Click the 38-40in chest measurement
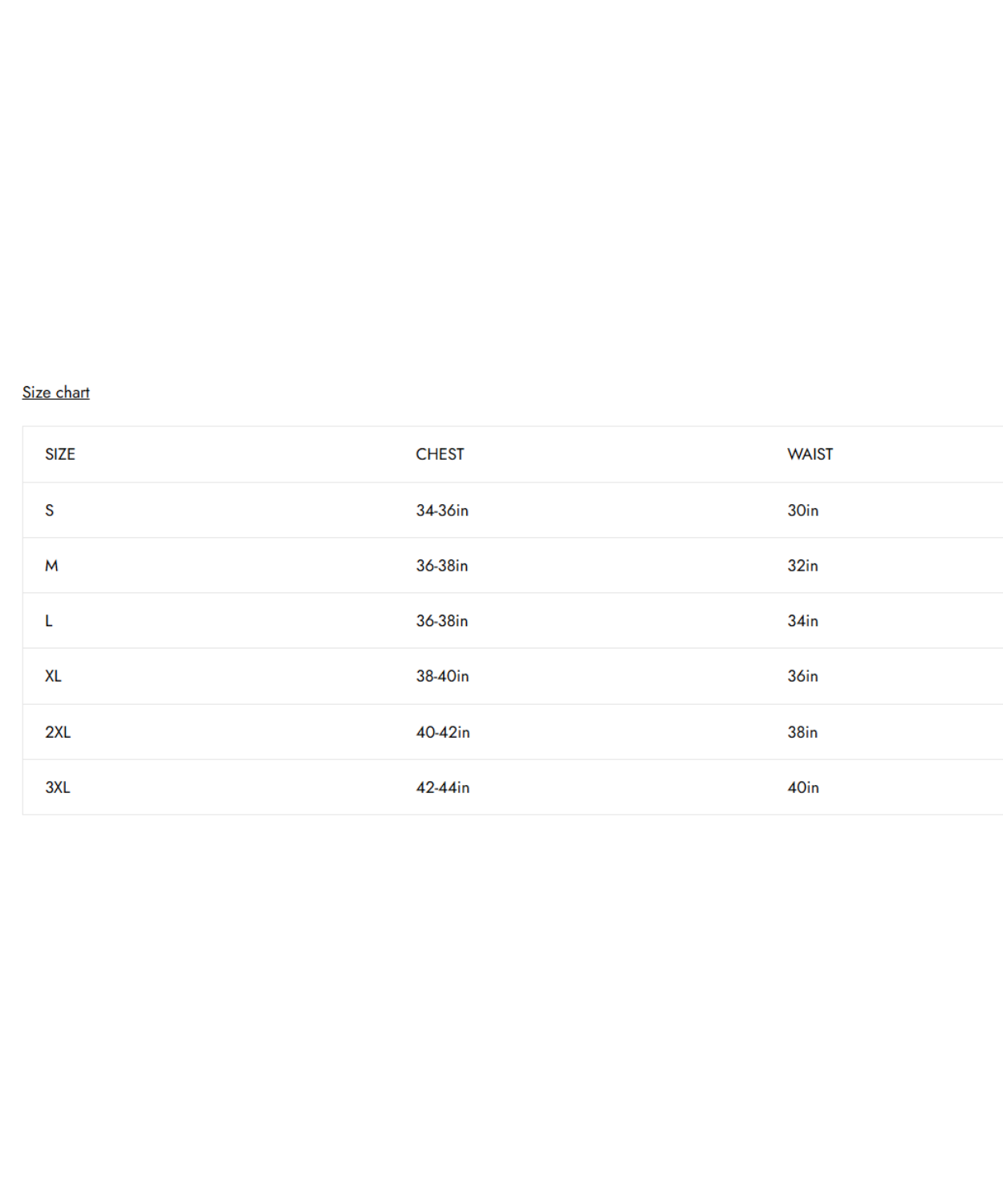Image resolution: width=1003 pixels, height=1204 pixels. coord(442,677)
